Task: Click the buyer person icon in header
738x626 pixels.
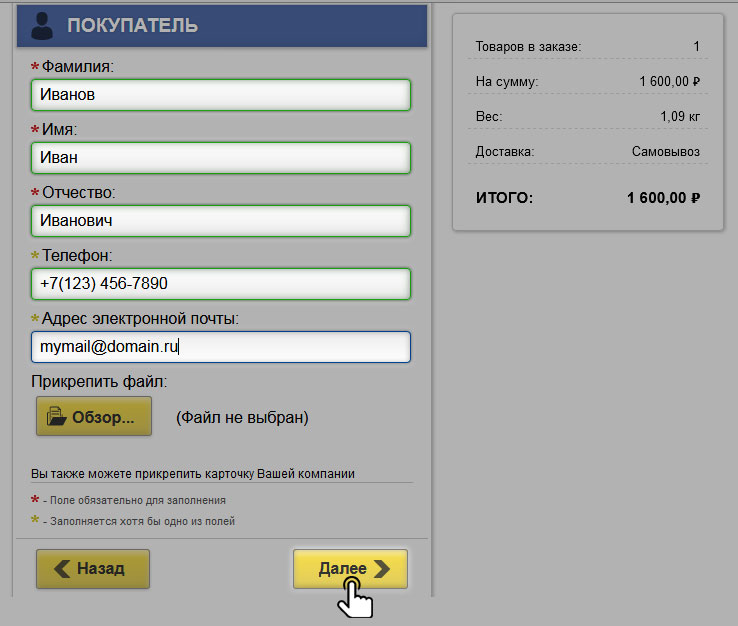Action: [x=42, y=26]
